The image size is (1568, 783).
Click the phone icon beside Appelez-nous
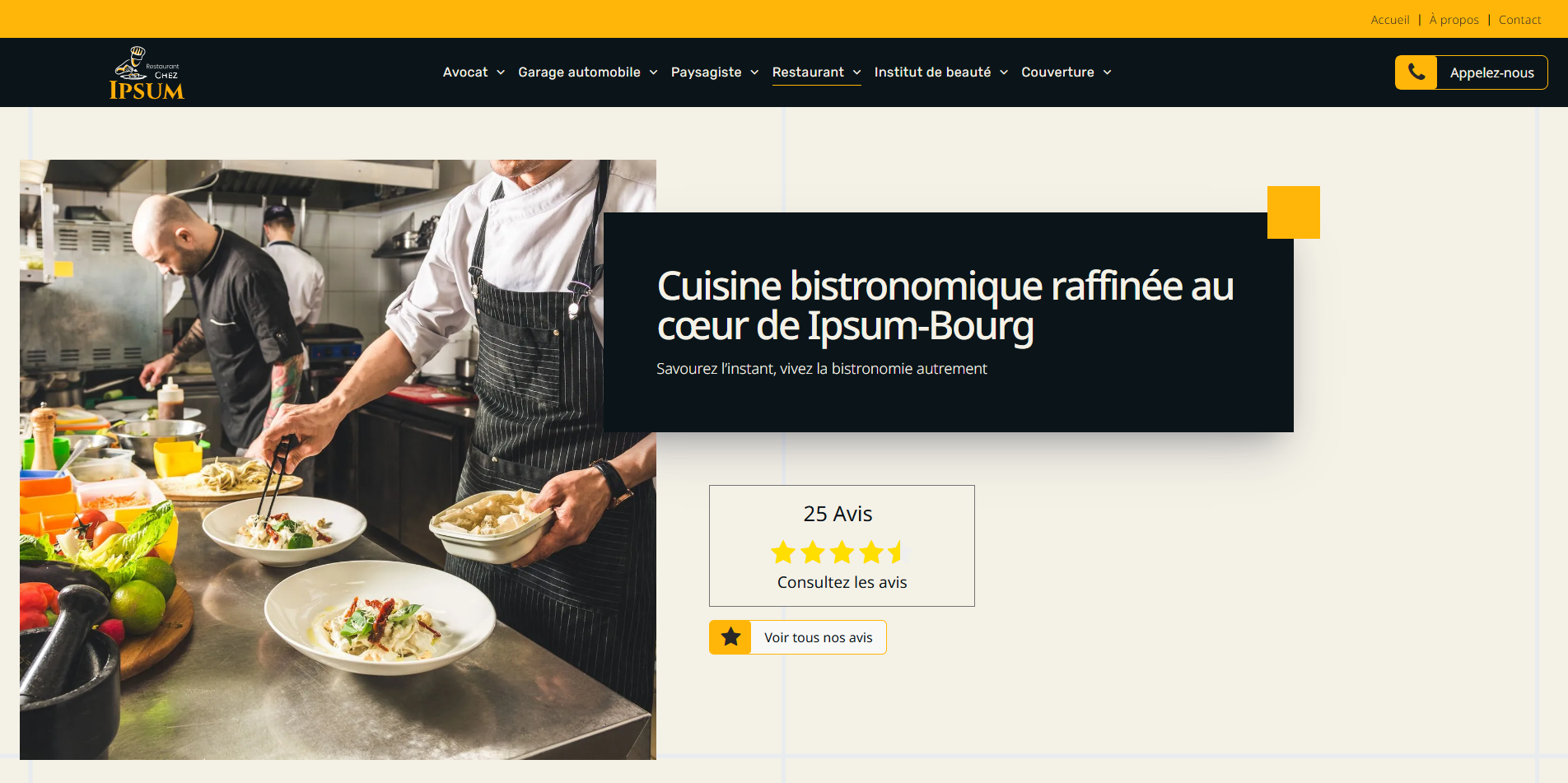(1416, 72)
